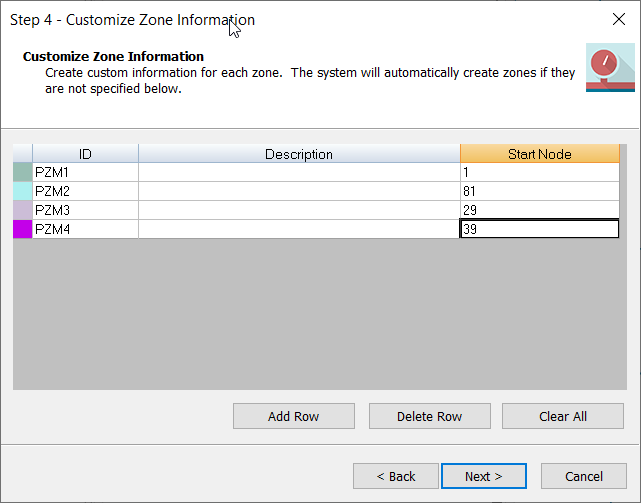The image size is (641, 503).
Task: Click the Description column header
Action: pos(298,154)
